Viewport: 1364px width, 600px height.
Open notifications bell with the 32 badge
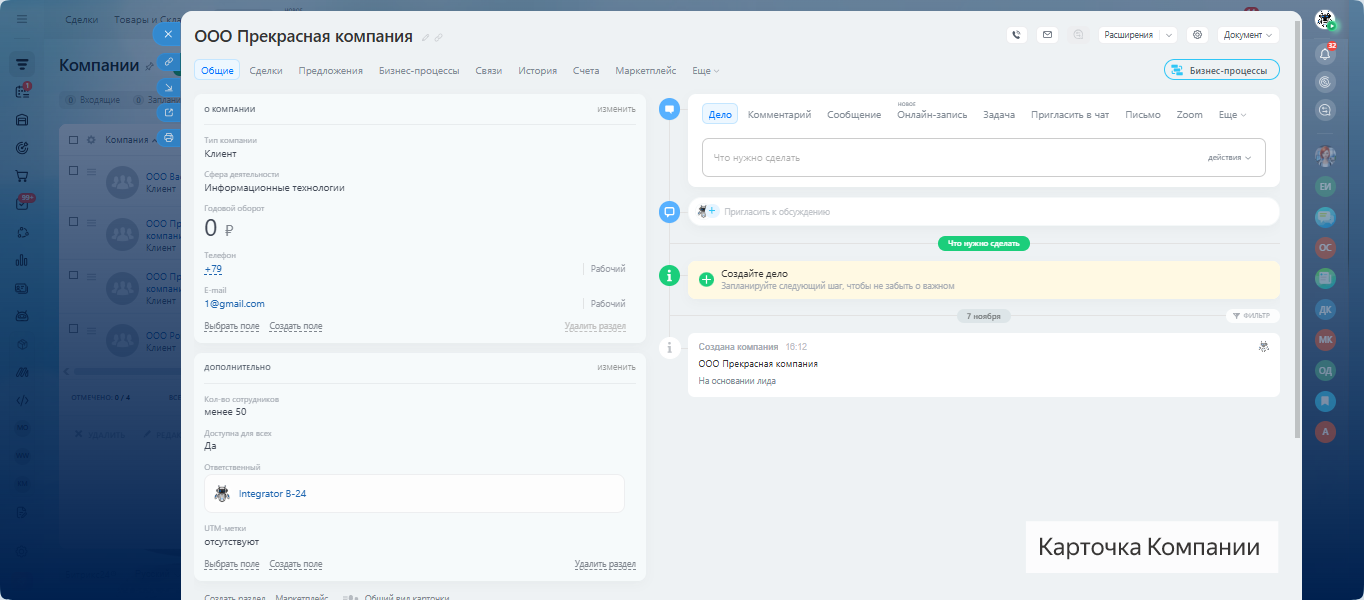click(1325, 54)
